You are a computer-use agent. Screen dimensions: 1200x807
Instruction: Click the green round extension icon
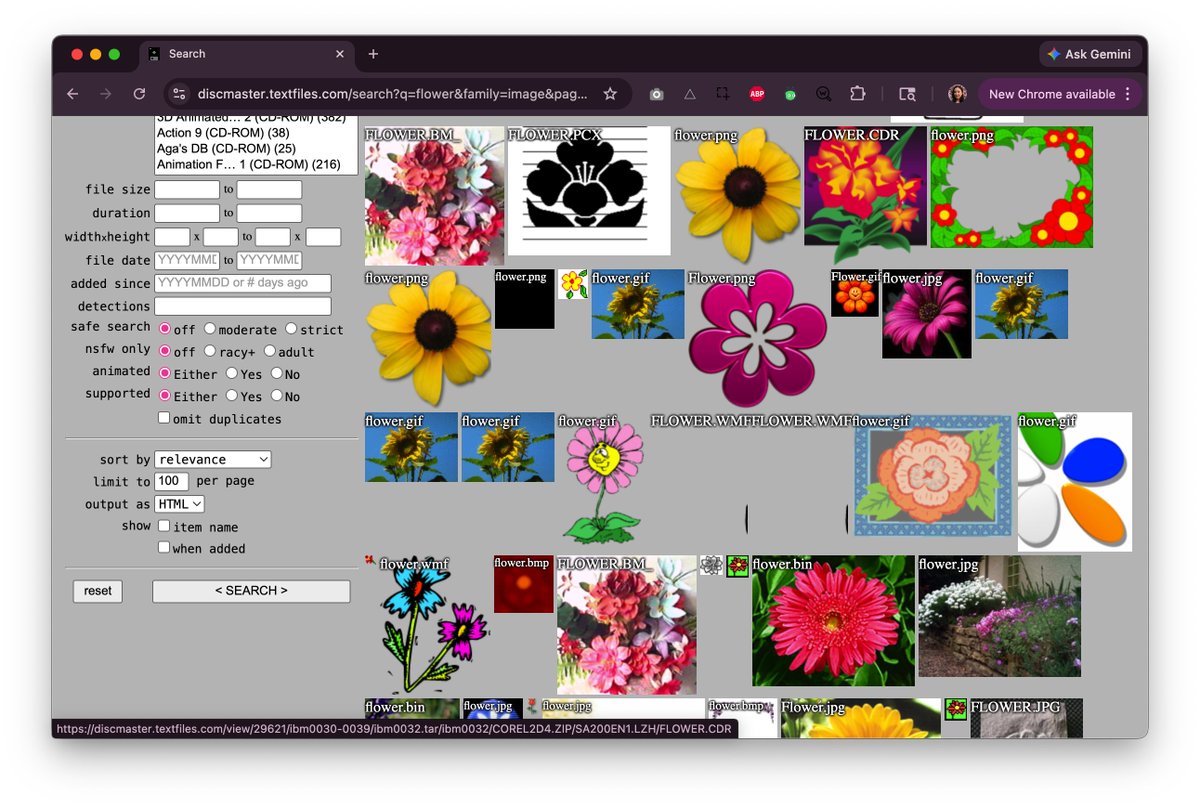790,95
